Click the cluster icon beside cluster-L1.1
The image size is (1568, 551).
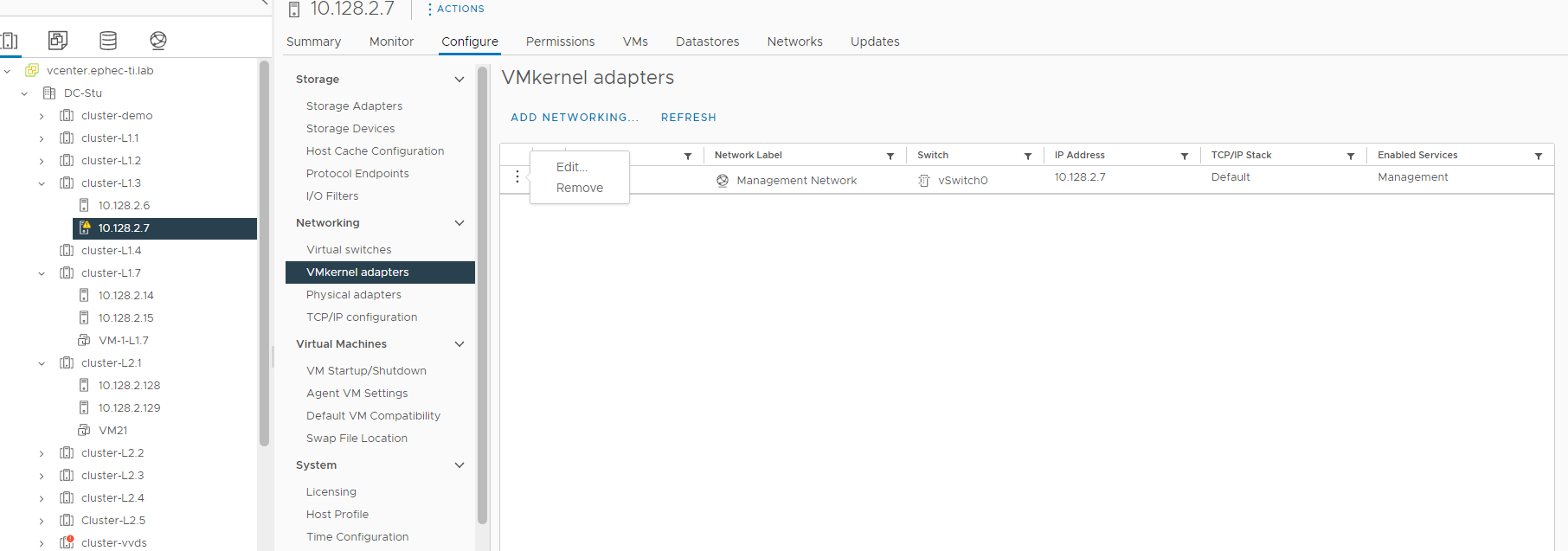(x=67, y=138)
